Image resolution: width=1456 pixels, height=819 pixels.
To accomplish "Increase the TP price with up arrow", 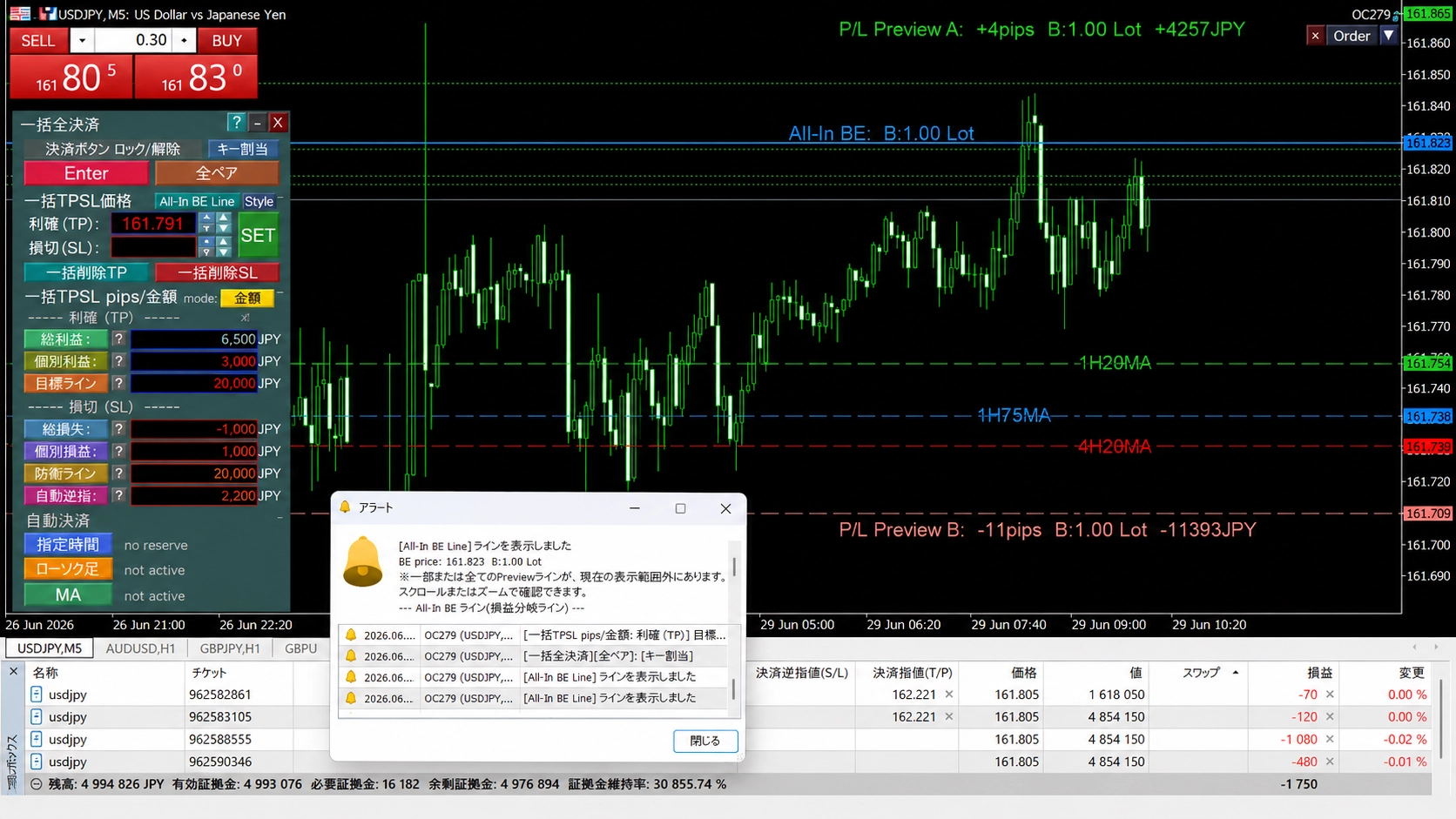I will click(x=224, y=218).
